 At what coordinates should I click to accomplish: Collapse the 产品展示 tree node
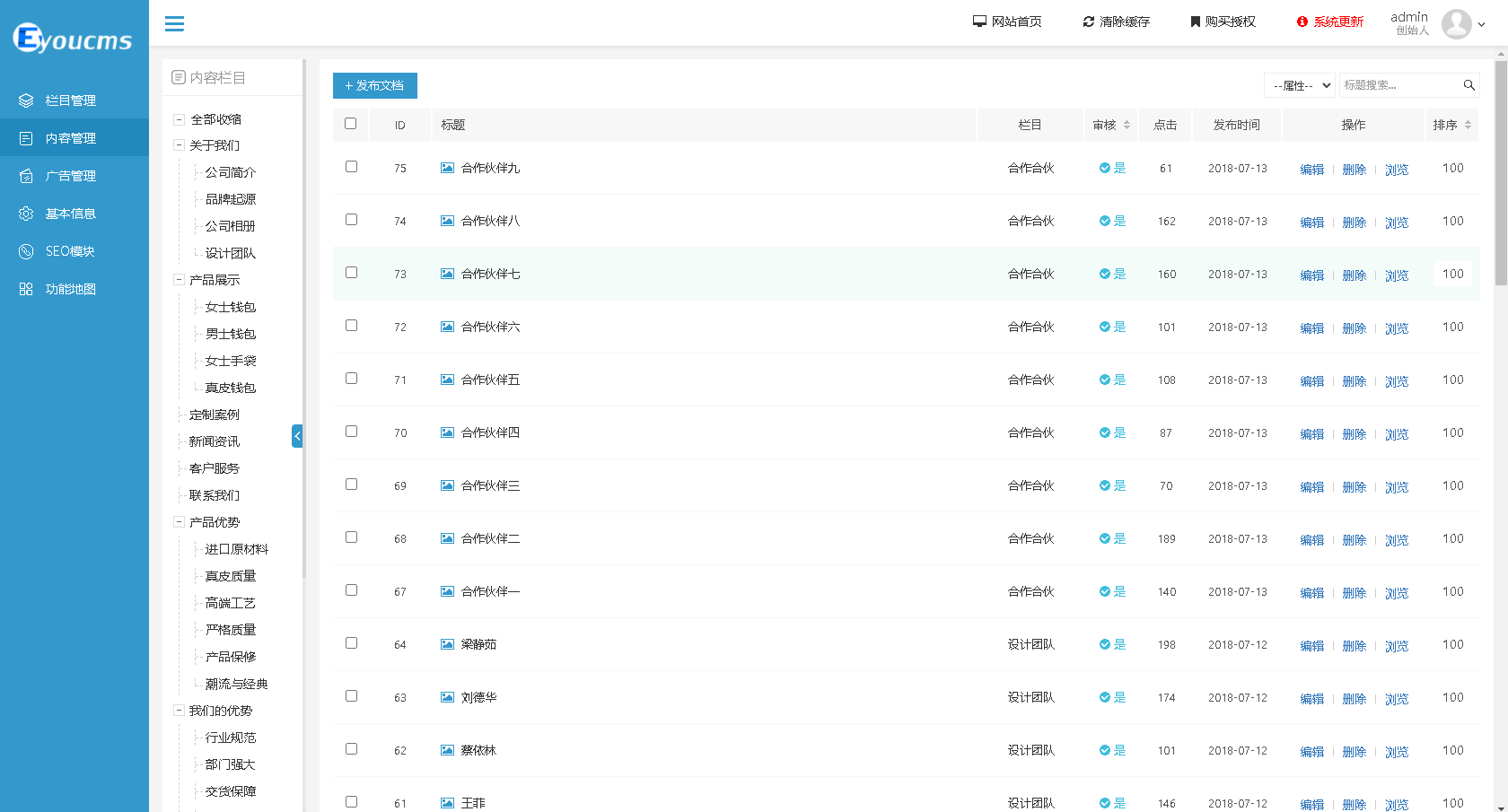[179, 280]
